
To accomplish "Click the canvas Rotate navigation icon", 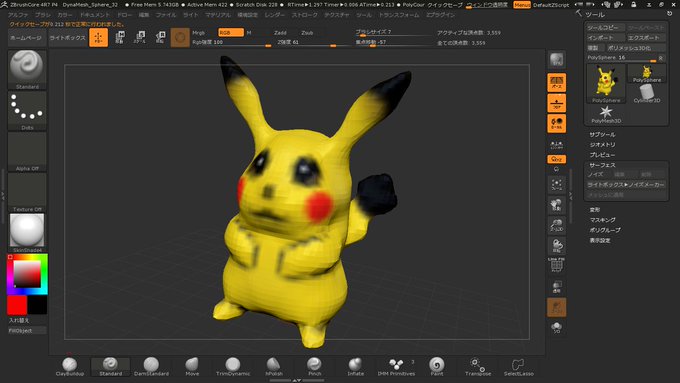I will [556, 246].
